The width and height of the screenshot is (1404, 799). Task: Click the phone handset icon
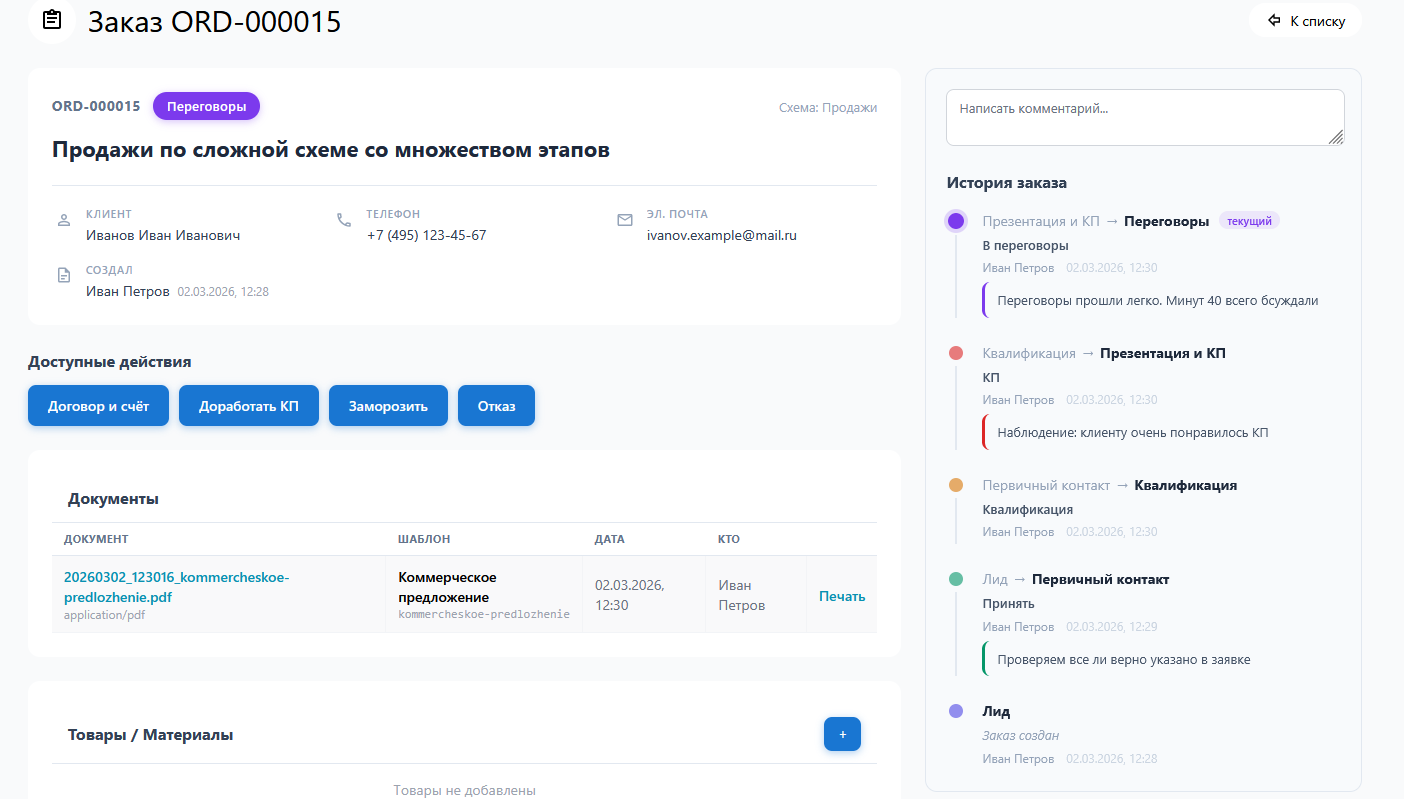[x=344, y=220]
